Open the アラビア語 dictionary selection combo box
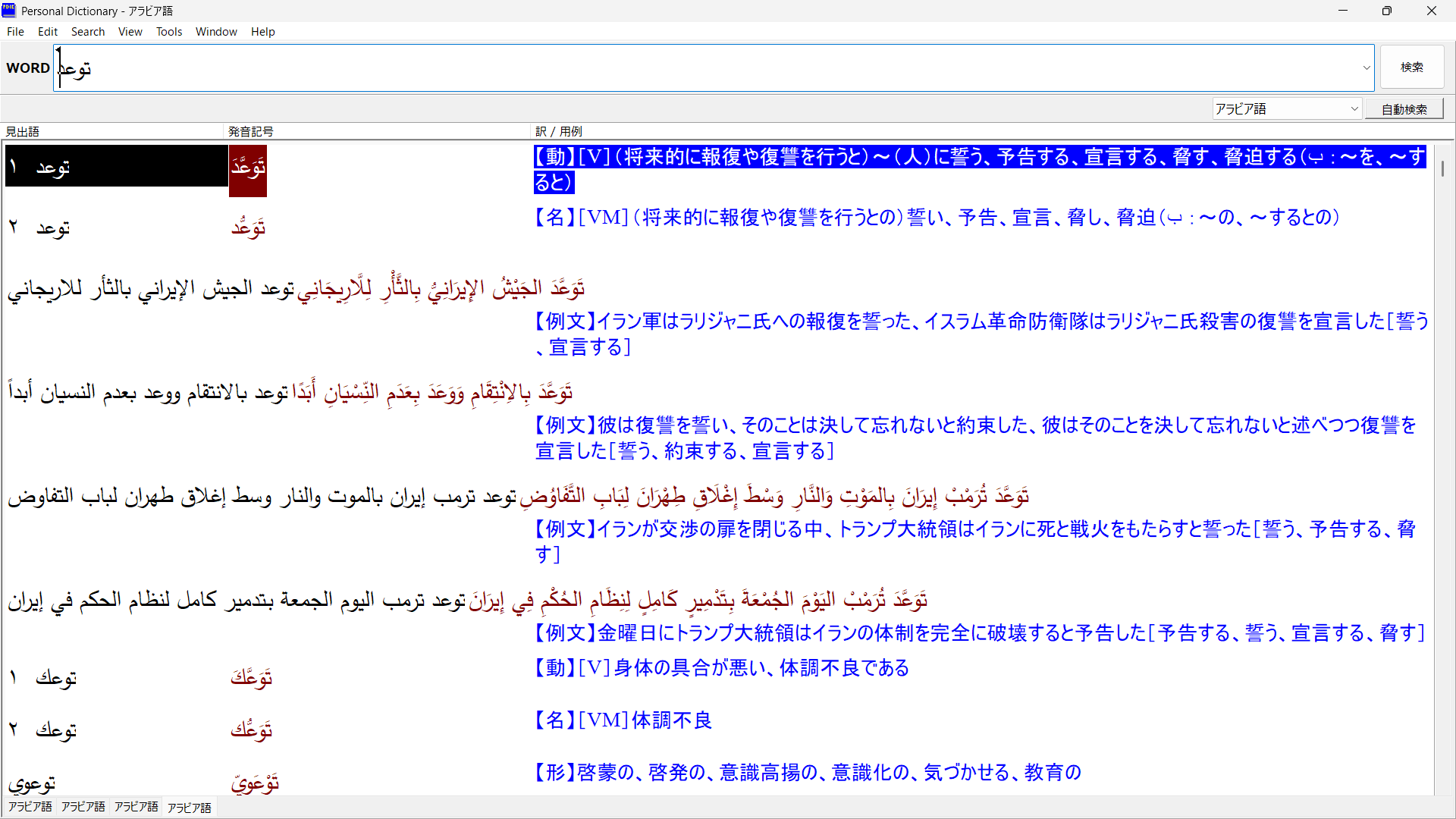The image size is (1456, 819). [1287, 109]
